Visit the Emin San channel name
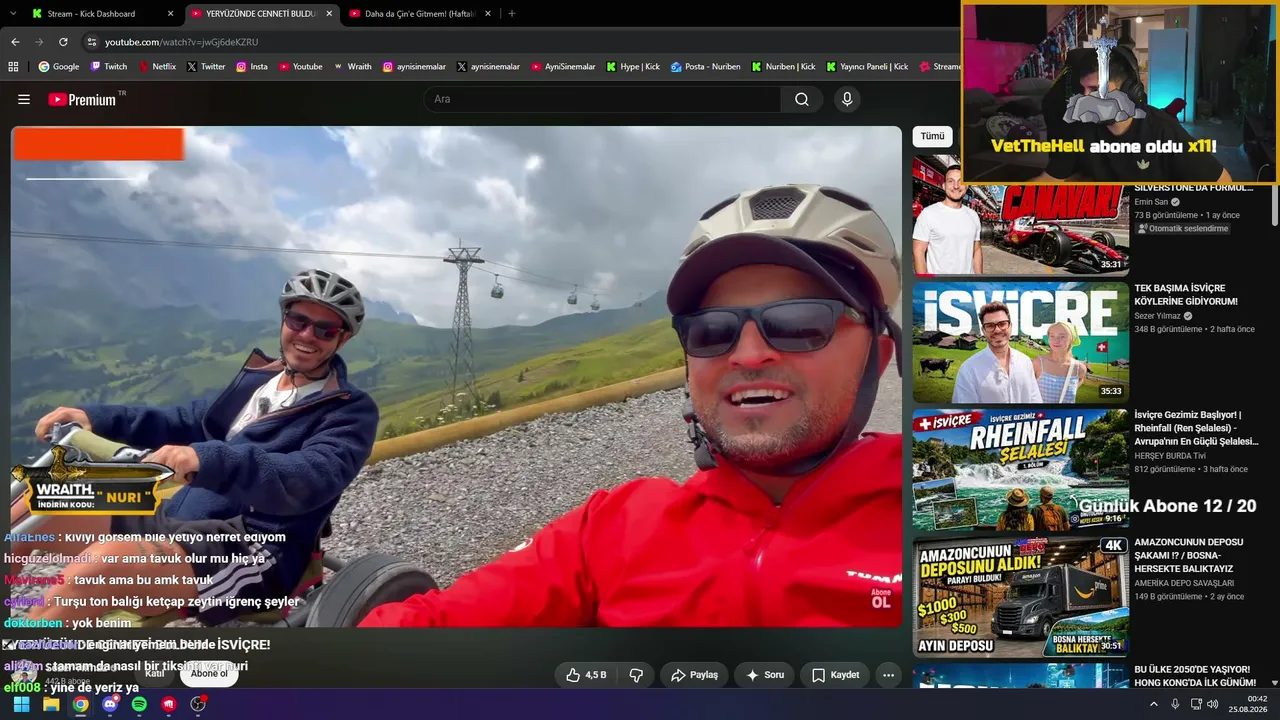1280x720 pixels. pyautogui.click(x=1151, y=202)
